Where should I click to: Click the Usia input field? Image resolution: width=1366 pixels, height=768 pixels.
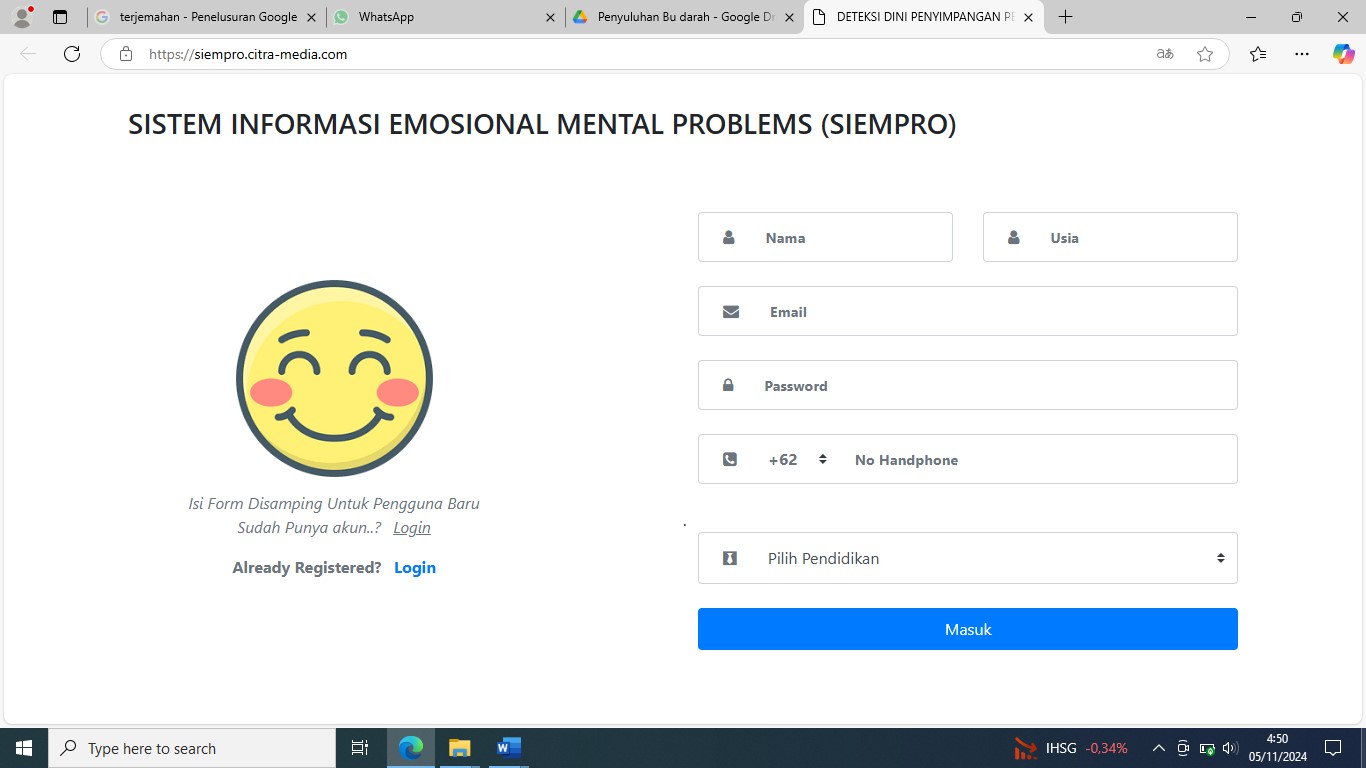pyautogui.click(x=1110, y=237)
